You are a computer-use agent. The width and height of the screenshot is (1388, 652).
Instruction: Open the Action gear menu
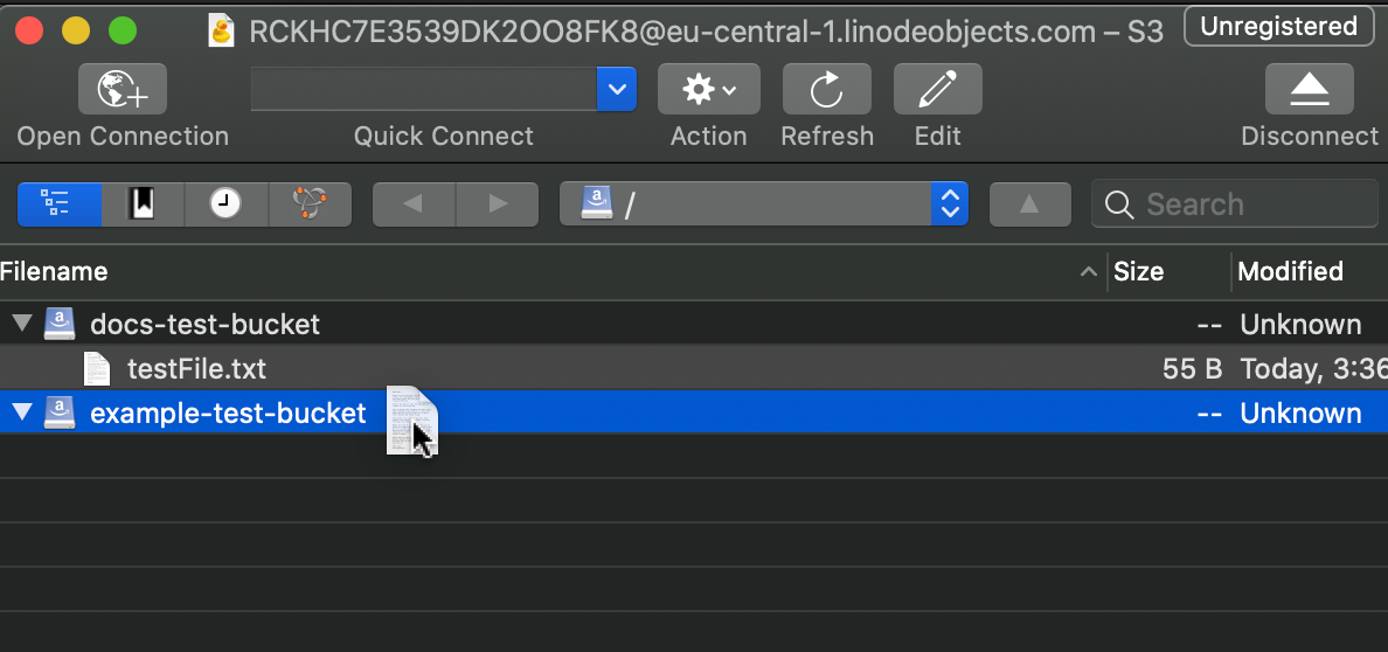click(707, 88)
